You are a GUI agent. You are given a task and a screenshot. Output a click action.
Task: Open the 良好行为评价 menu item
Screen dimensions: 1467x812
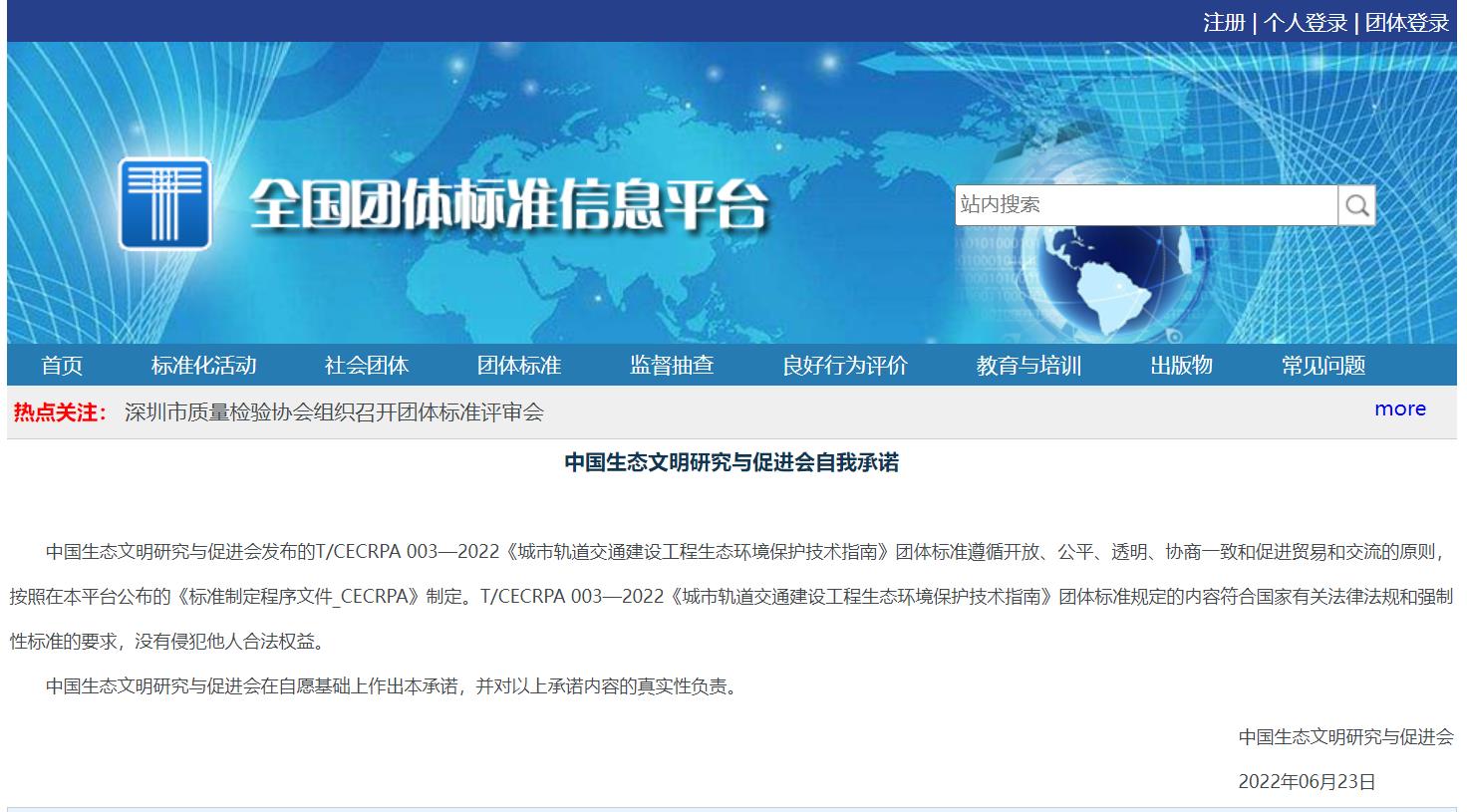click(844, 366)
